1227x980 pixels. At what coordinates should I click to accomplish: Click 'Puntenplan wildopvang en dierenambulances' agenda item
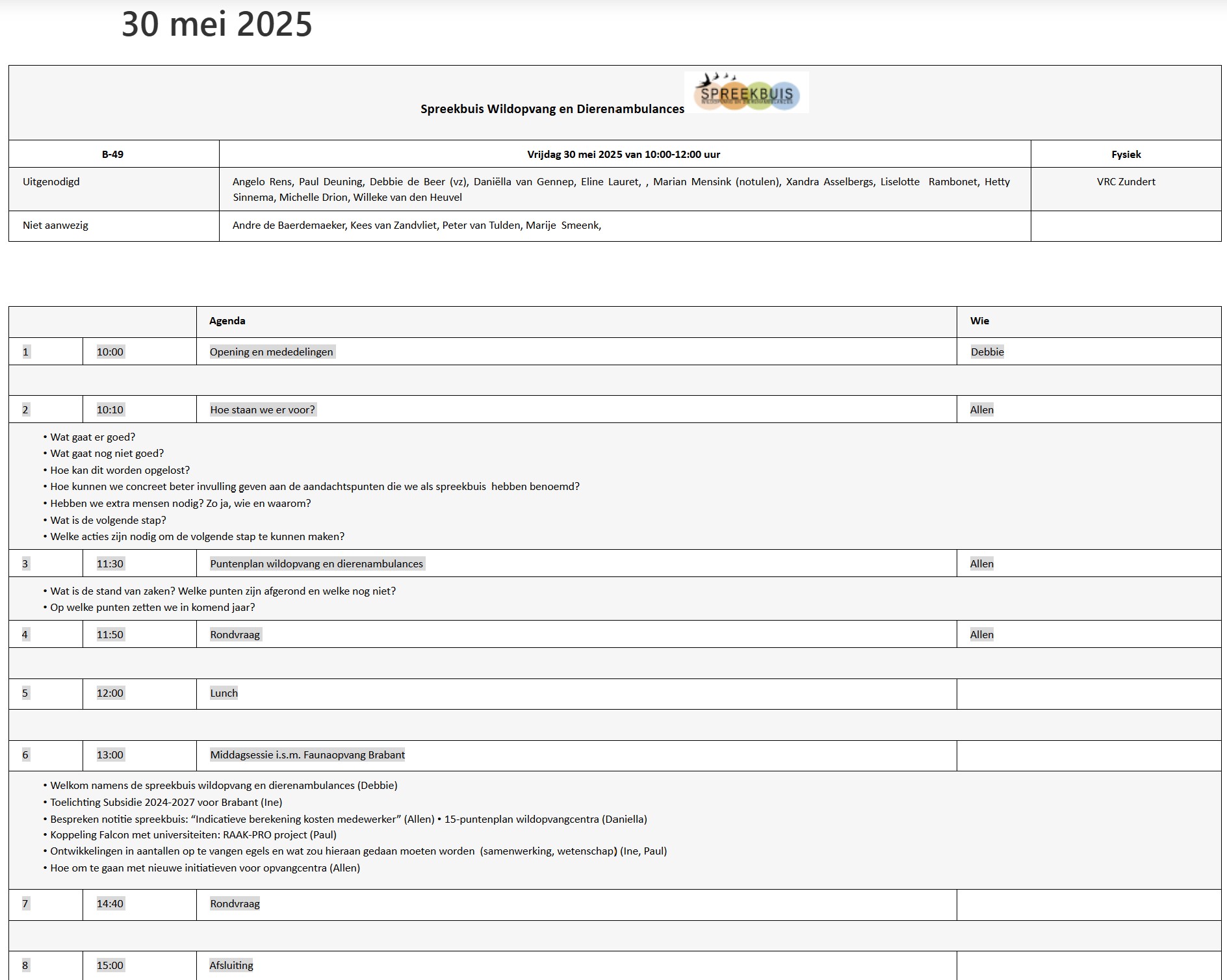point(316,564)
